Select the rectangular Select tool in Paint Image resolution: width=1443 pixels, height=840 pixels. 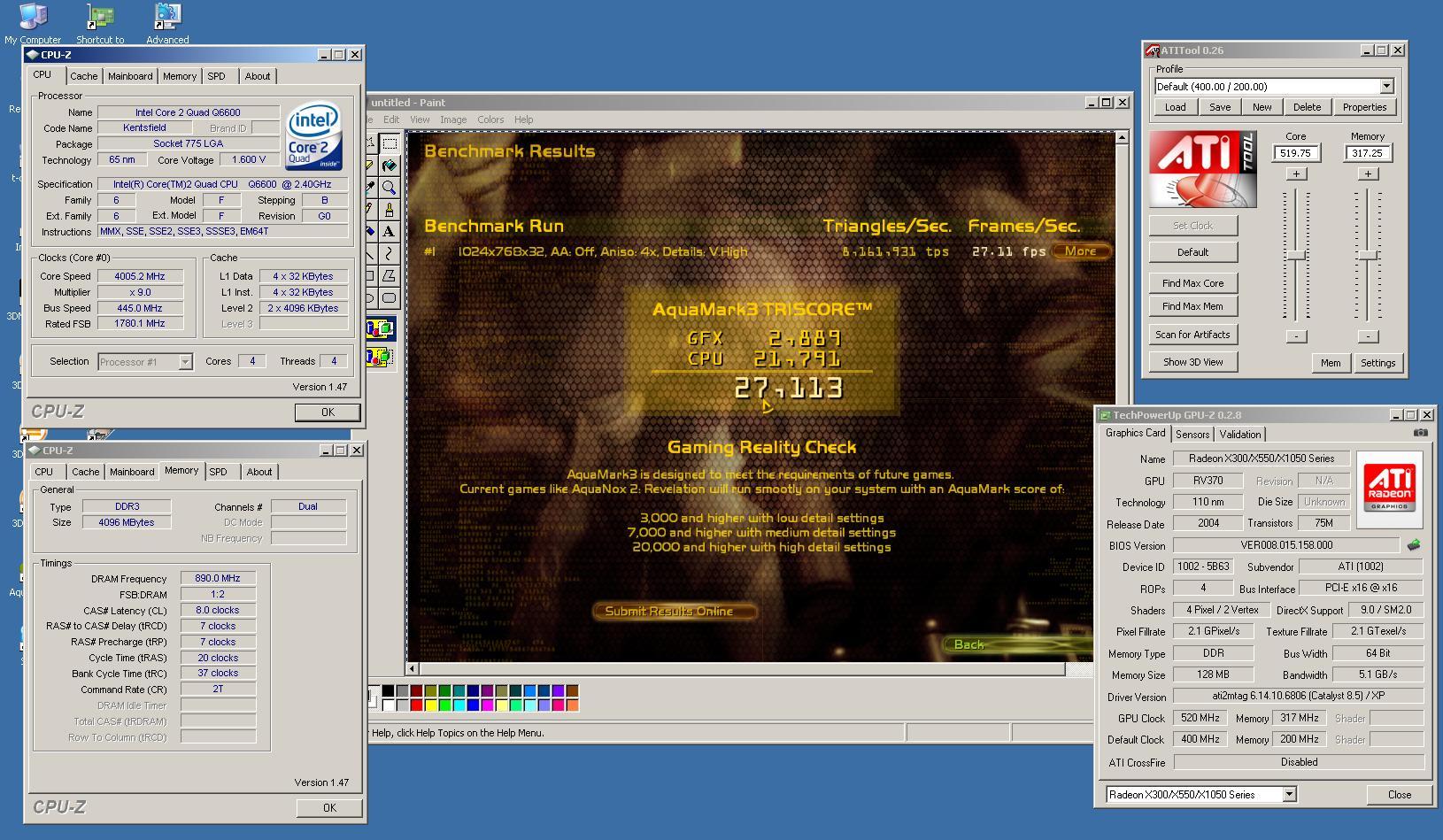pyautogui.click(x=390, y=143)
